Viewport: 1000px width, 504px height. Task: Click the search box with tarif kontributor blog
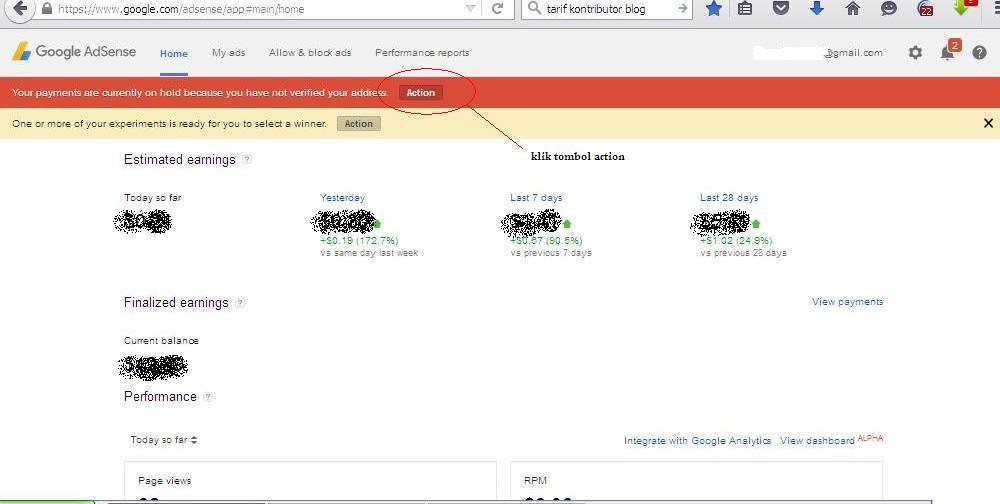606,9
